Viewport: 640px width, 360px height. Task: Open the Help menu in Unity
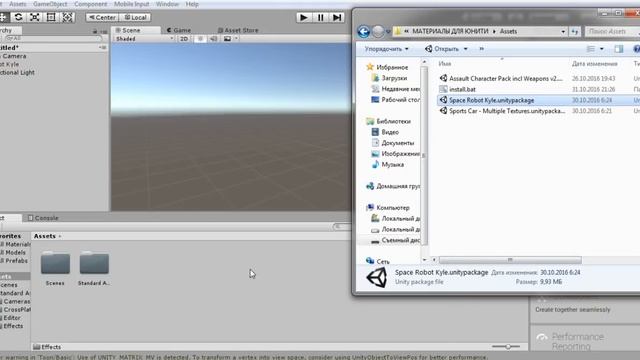(x=192, y=4)
